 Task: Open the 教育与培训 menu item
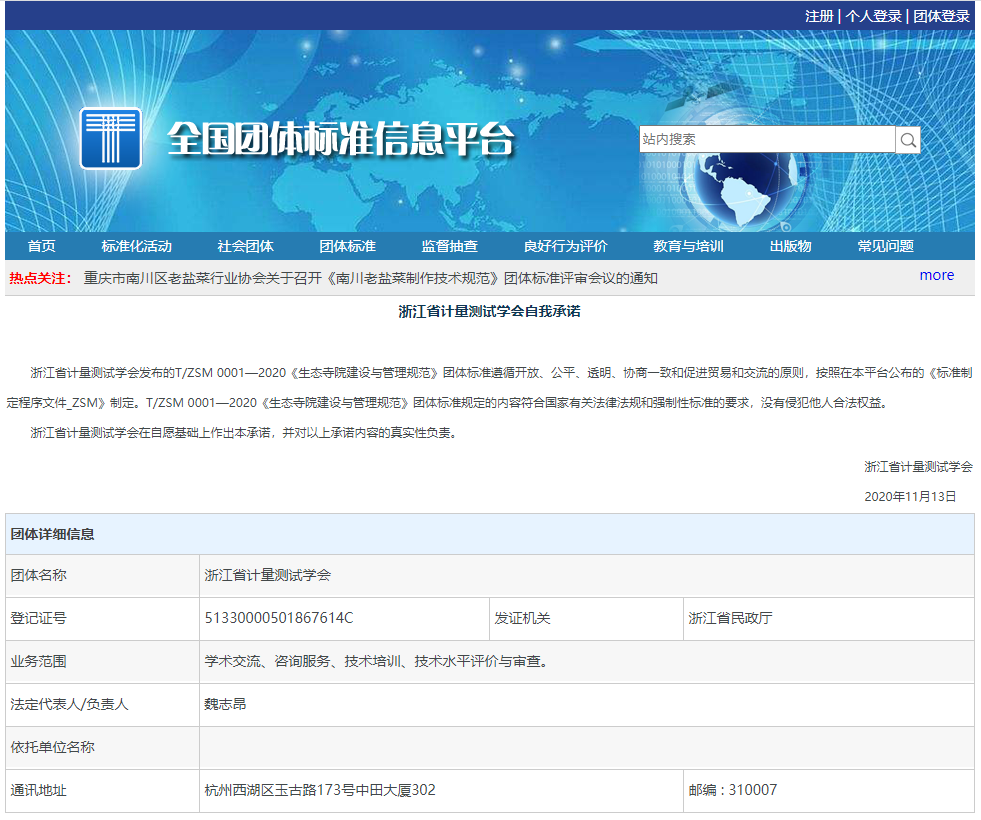click(688, 246)
